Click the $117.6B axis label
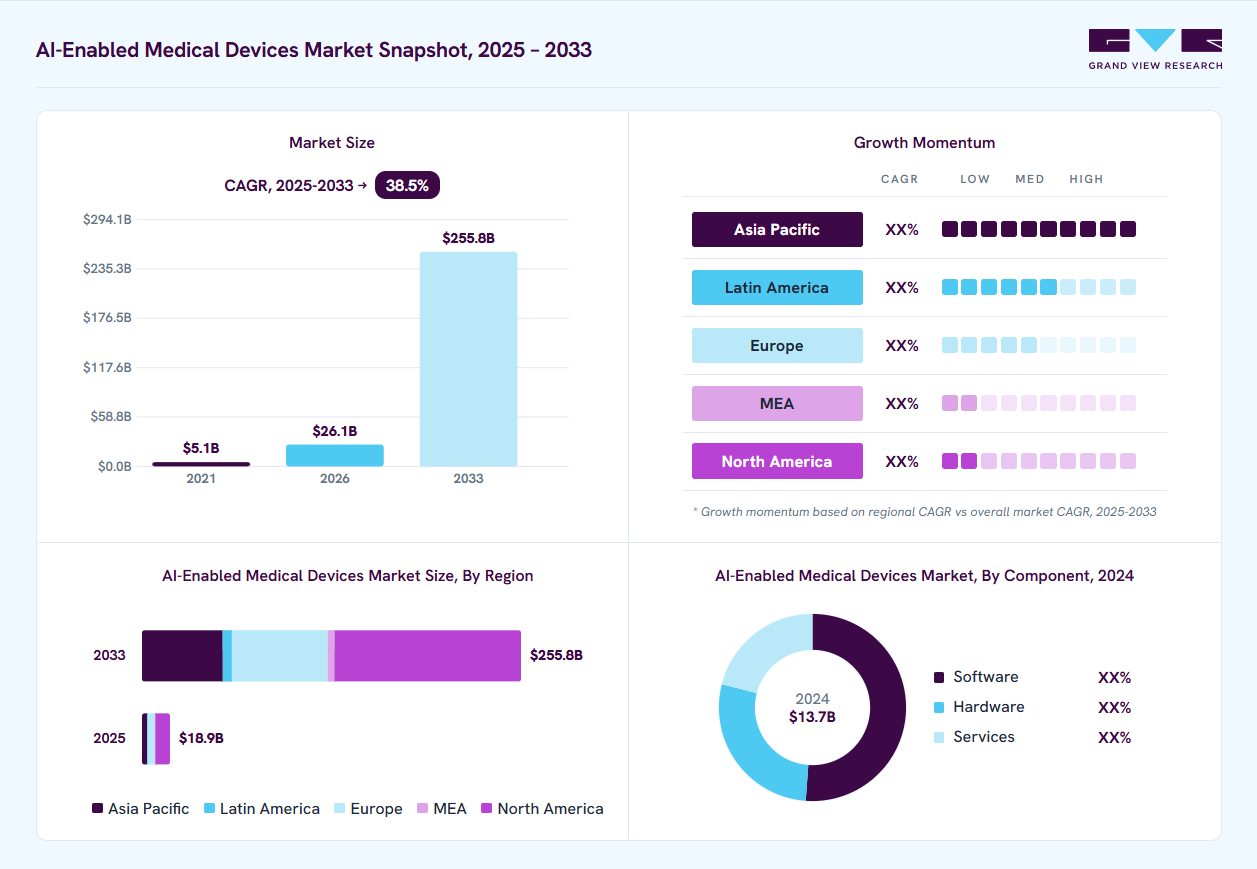 point(107,367)
